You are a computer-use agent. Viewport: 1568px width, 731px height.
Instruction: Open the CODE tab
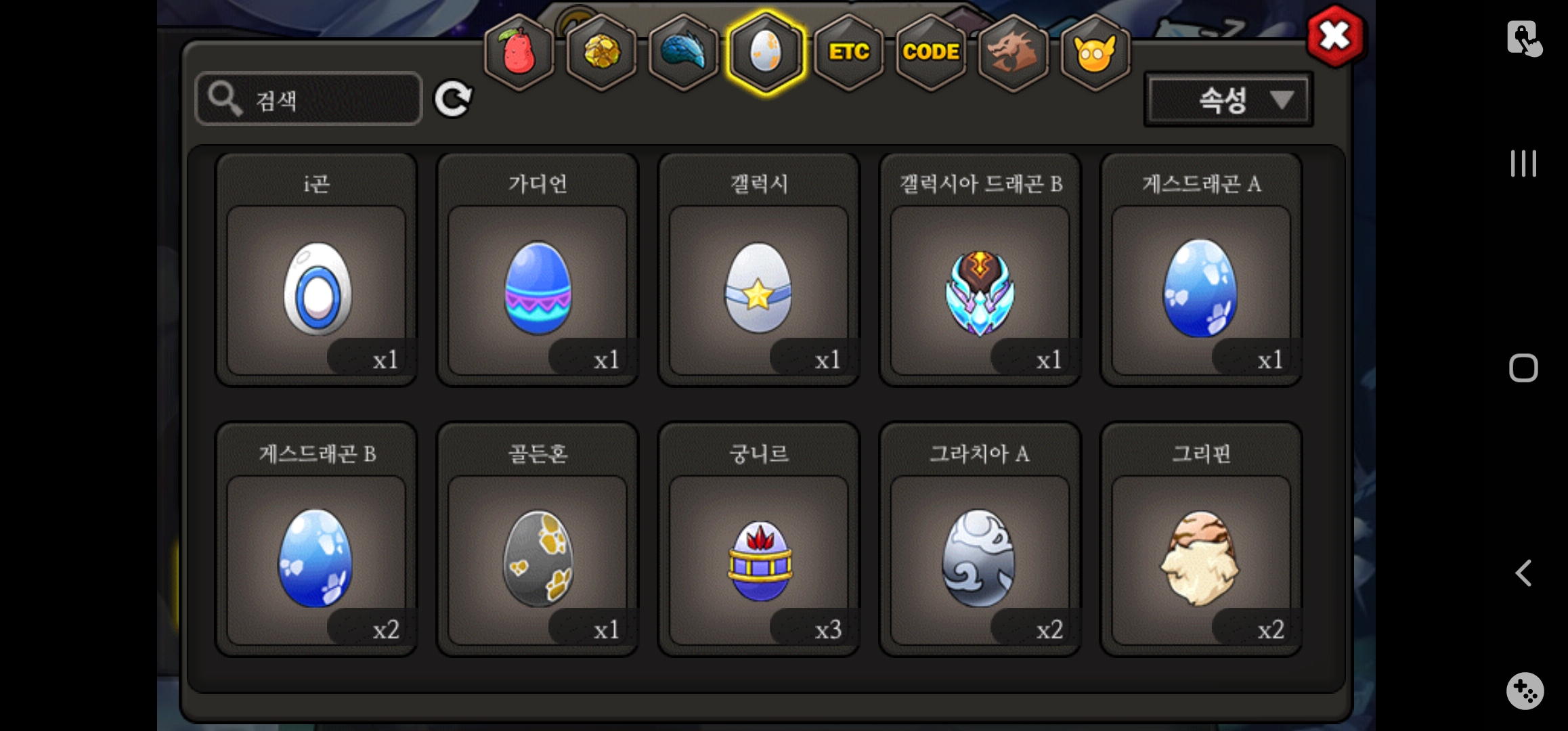tap(931, 53)
